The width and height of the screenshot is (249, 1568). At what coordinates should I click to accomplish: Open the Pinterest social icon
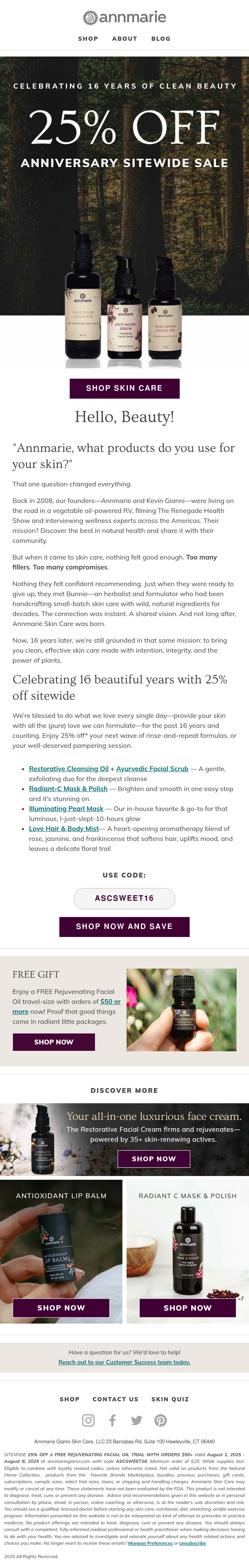[160, 1420]
